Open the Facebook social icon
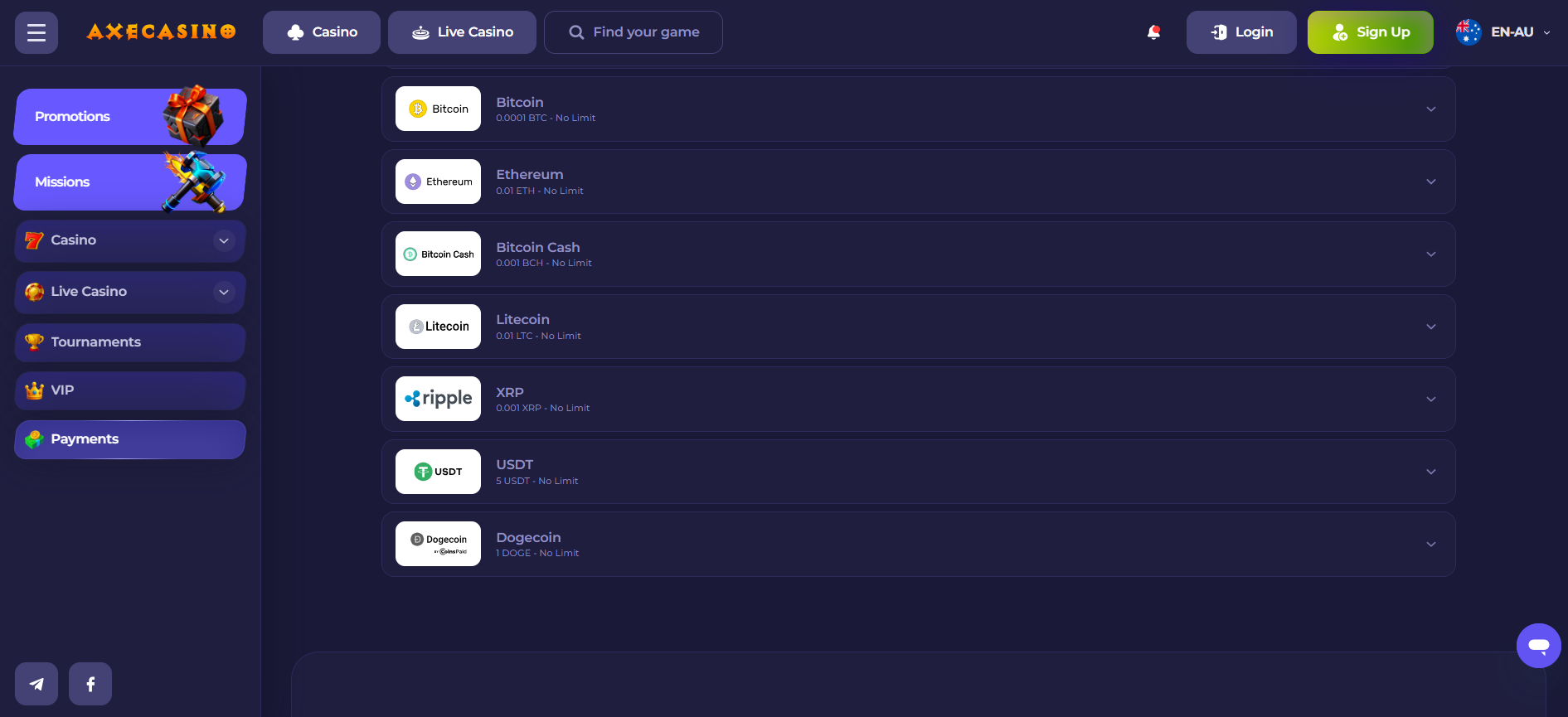 pyautogui.click(x=90, y=684)
